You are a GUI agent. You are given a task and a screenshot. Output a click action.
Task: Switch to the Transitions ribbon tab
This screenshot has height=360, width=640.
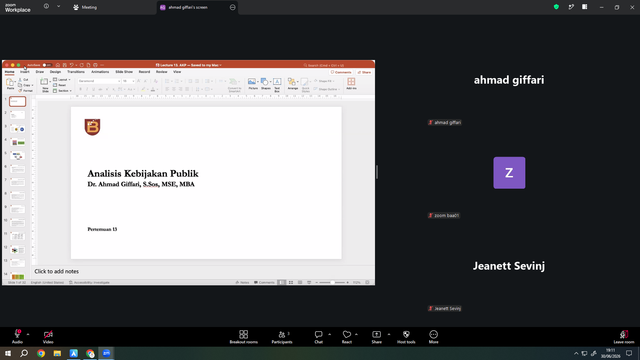point(76,72)
